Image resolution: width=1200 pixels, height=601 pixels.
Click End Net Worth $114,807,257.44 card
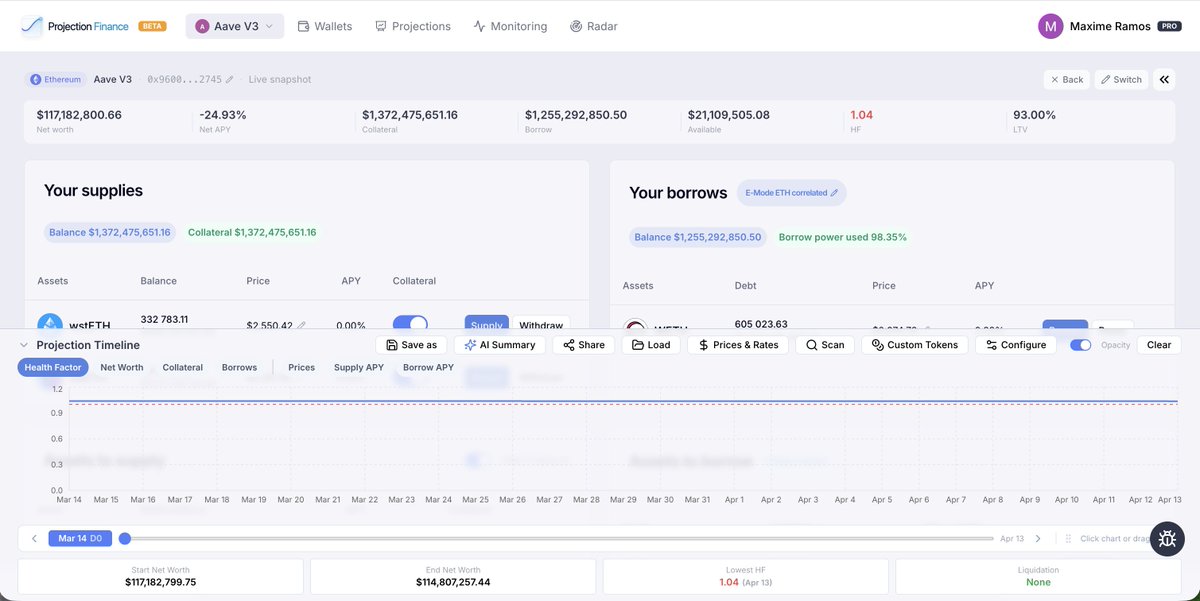click(453, 576)
